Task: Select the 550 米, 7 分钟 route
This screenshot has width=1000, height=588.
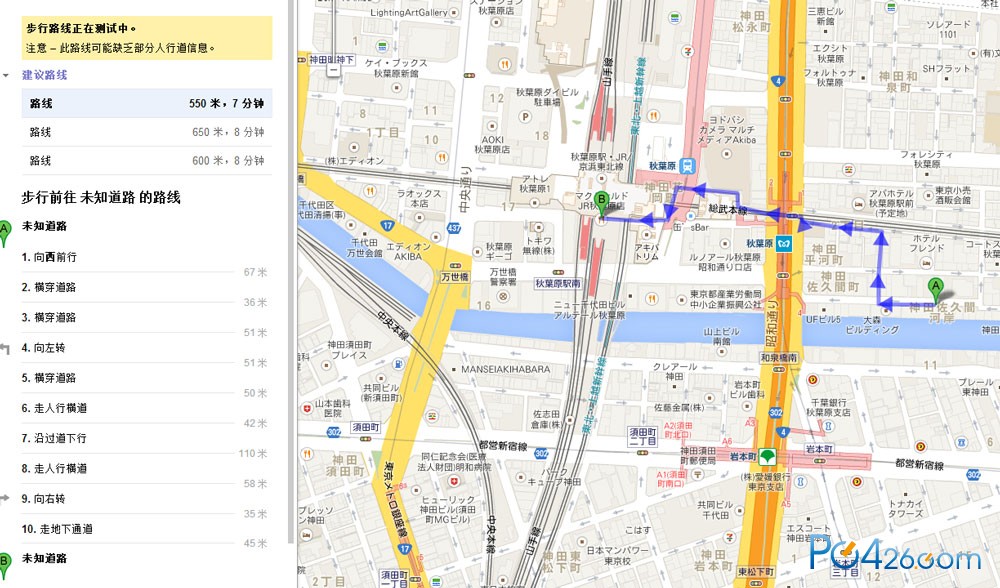Action: pyautogui.click(x=147, y=103)
